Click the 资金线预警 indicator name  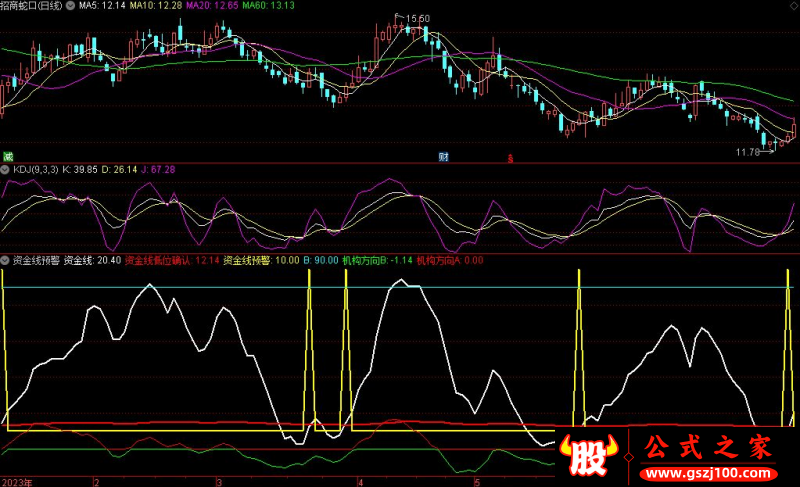coord(36,260)
